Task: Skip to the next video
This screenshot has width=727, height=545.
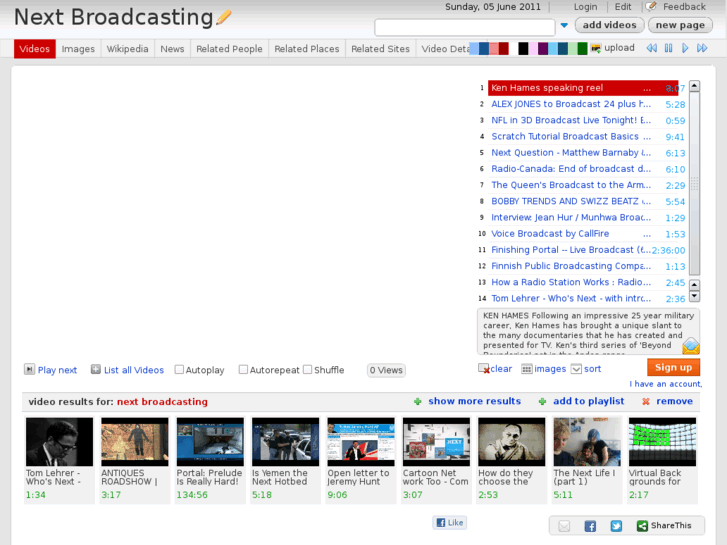Action: point(702,48)
